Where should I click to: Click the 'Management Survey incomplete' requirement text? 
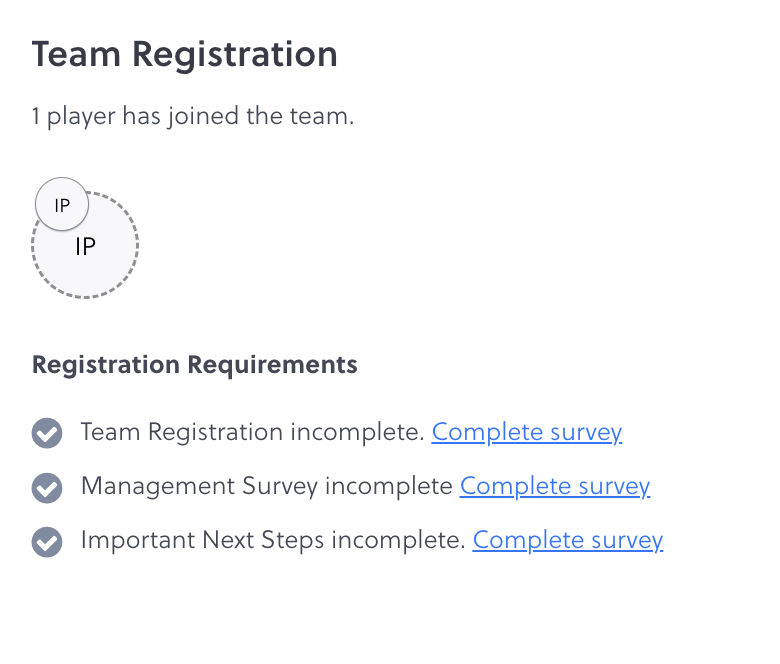point(266,487)
